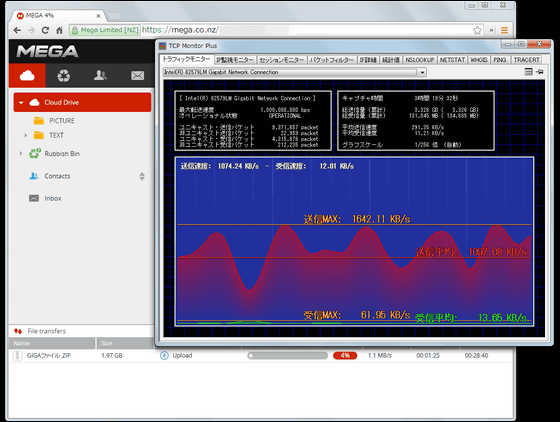
Task: Select Cloud Drive in sidebar
Action: (82, 102)
